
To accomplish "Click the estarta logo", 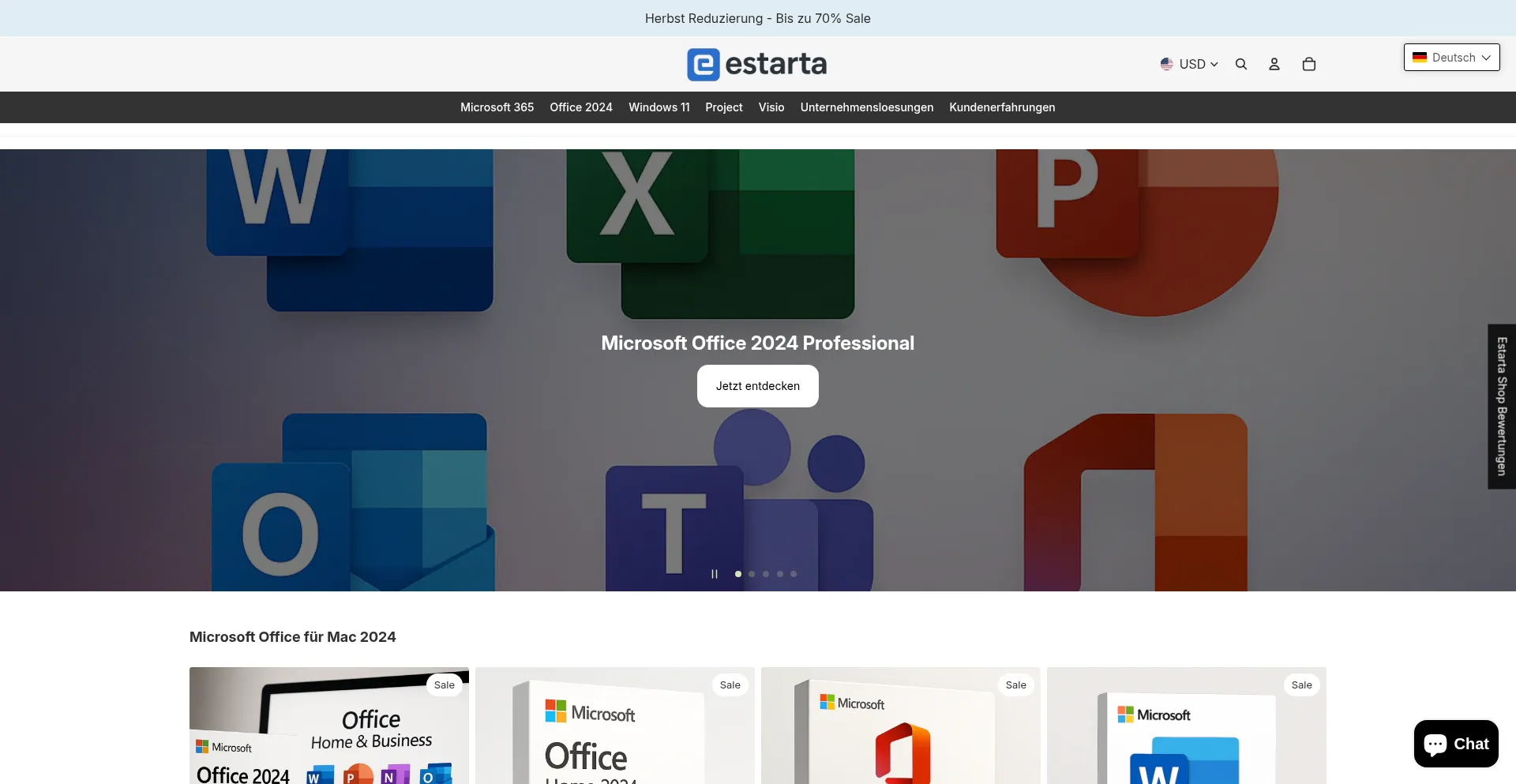I will (757, 64).
